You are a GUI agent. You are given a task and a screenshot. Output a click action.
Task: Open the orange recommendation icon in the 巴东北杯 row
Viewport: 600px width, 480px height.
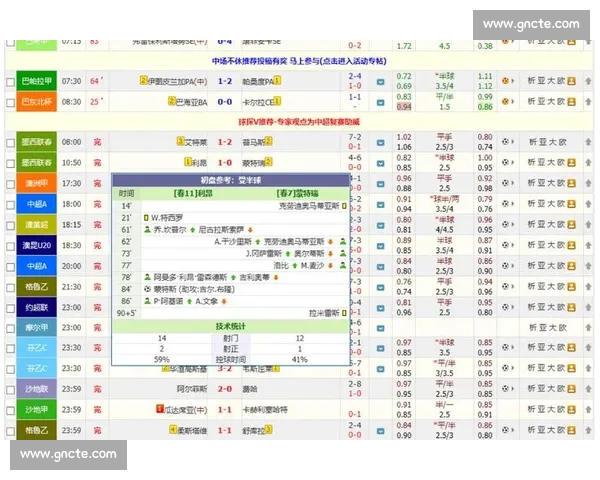[x=571, y=102]
